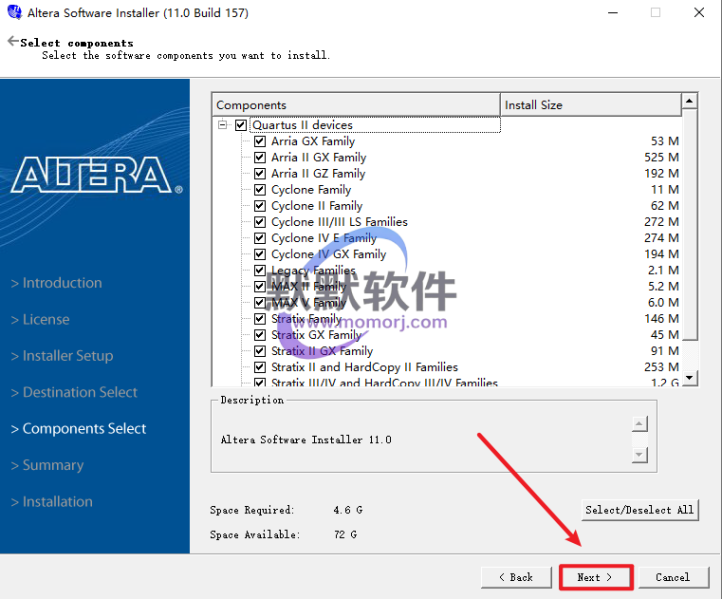The height and width of the screenshot is (599, 722).
Task: Select Arria GX Family row text
Action: coord(313,141)
